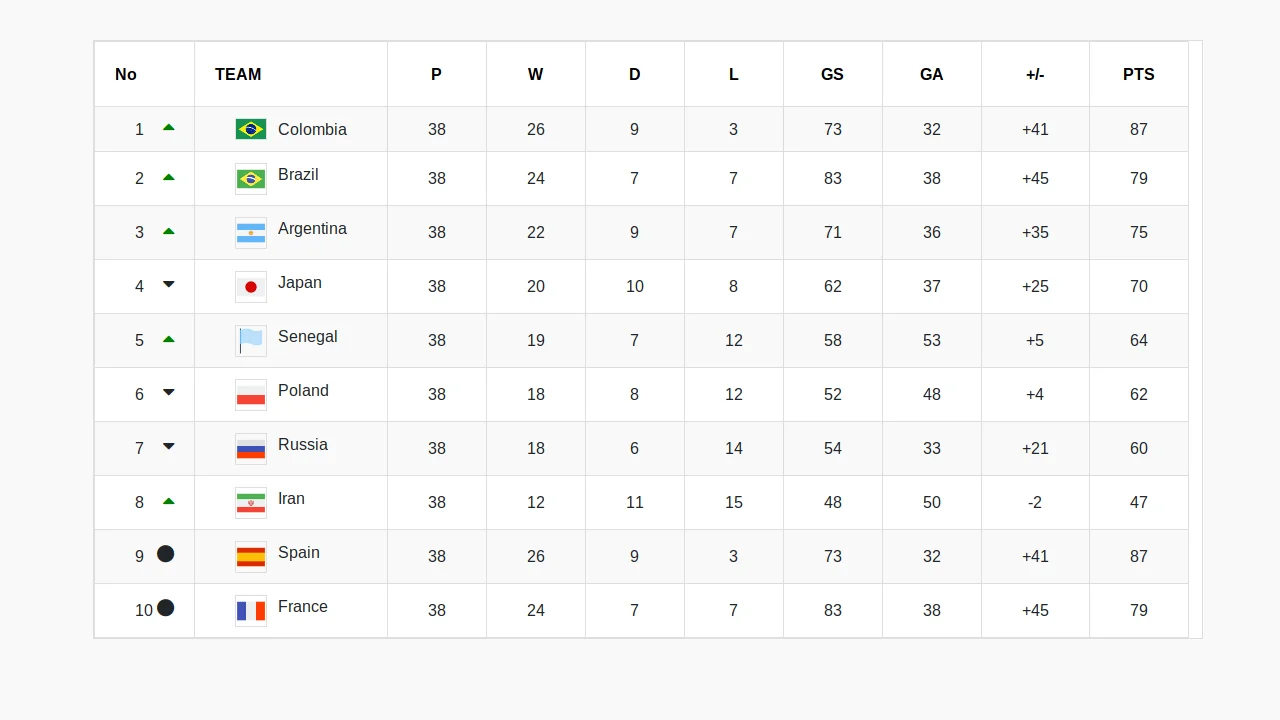Click the black dot next to France
Viewport: 1280px width, 720px height.
tap(166, 607)
